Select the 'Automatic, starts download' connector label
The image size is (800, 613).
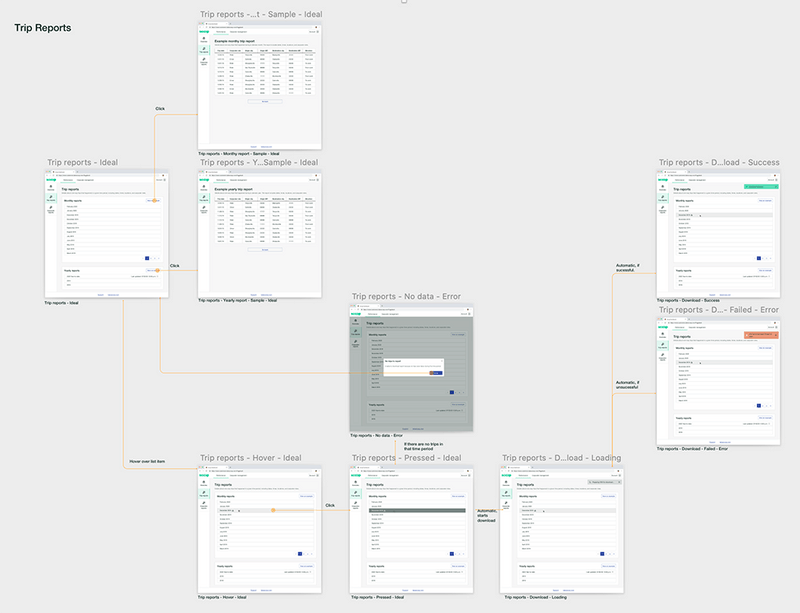click(487, 516)
